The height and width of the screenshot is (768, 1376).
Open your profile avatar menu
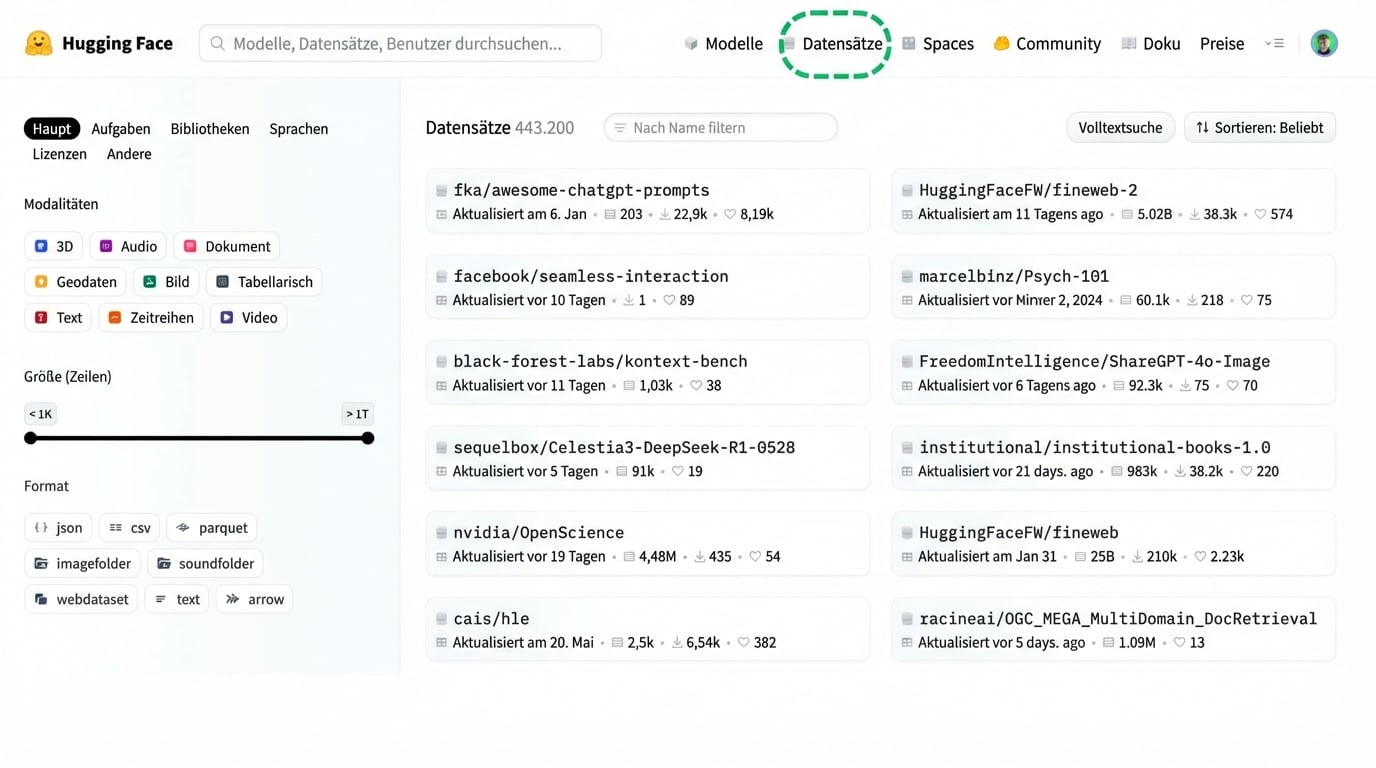(1323, 43)
